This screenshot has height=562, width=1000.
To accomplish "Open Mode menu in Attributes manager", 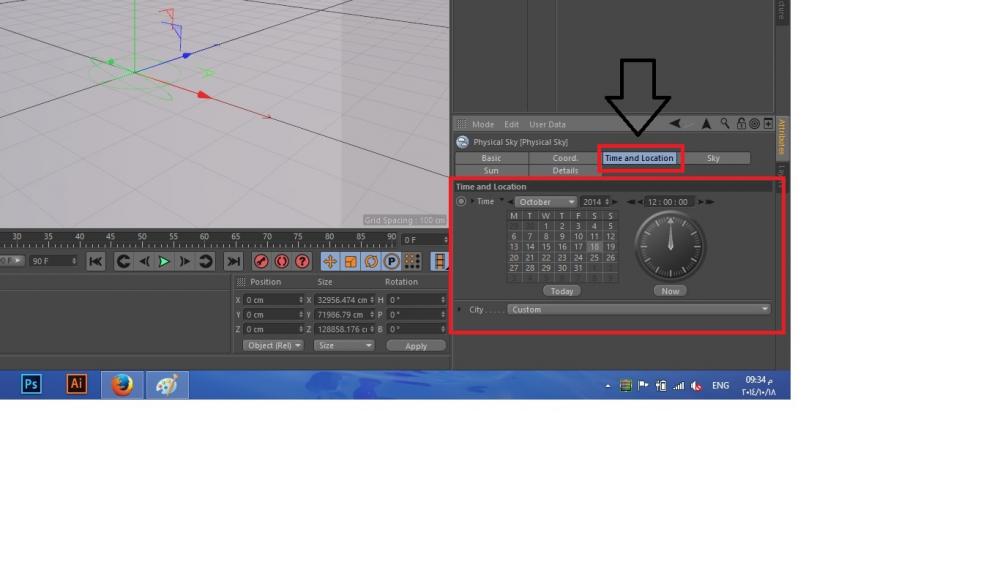I will pos(483,124).
